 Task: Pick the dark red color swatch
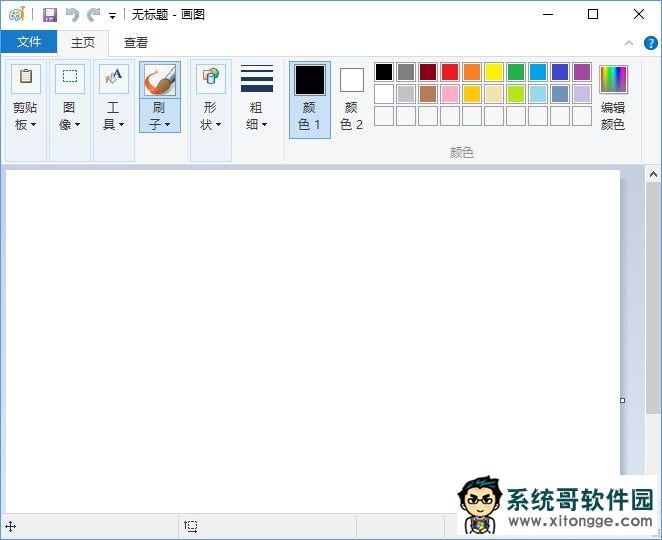tap(428, 72)
